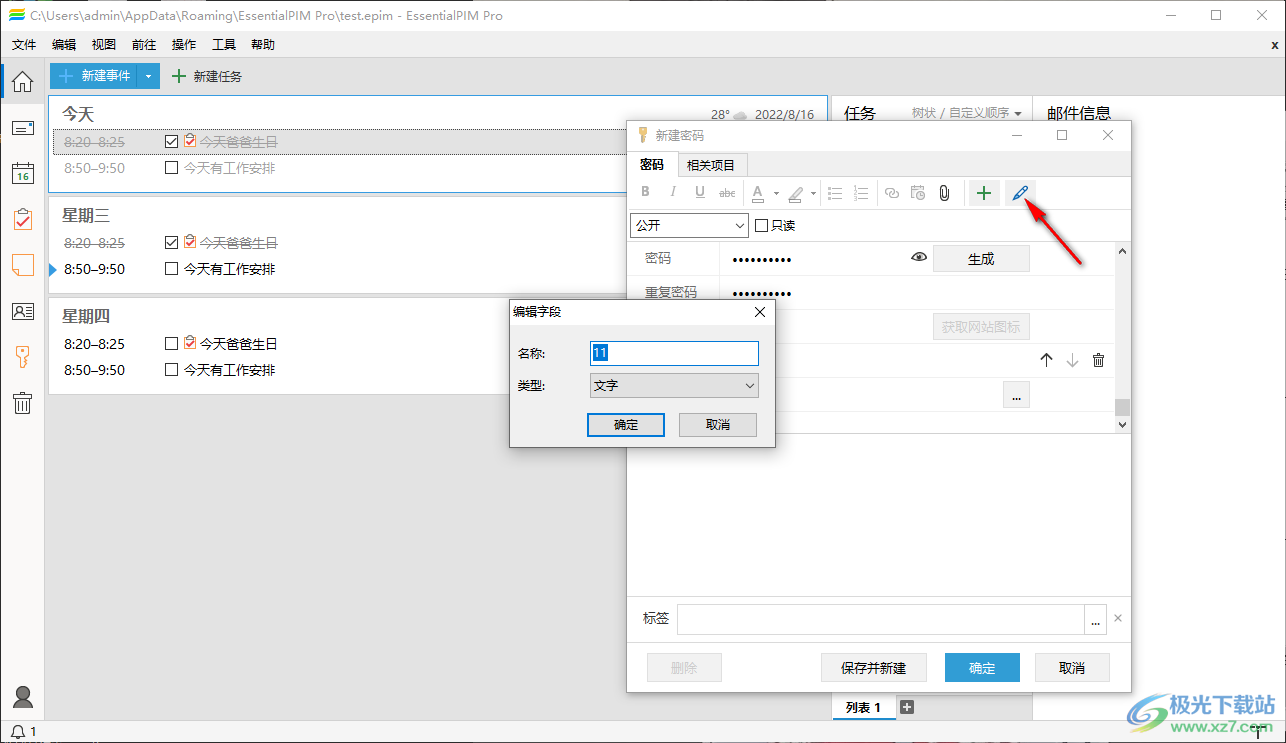Toggle bold formatting in password dialog
Screen dimensions: 1286x743
(x=645, y=193)
